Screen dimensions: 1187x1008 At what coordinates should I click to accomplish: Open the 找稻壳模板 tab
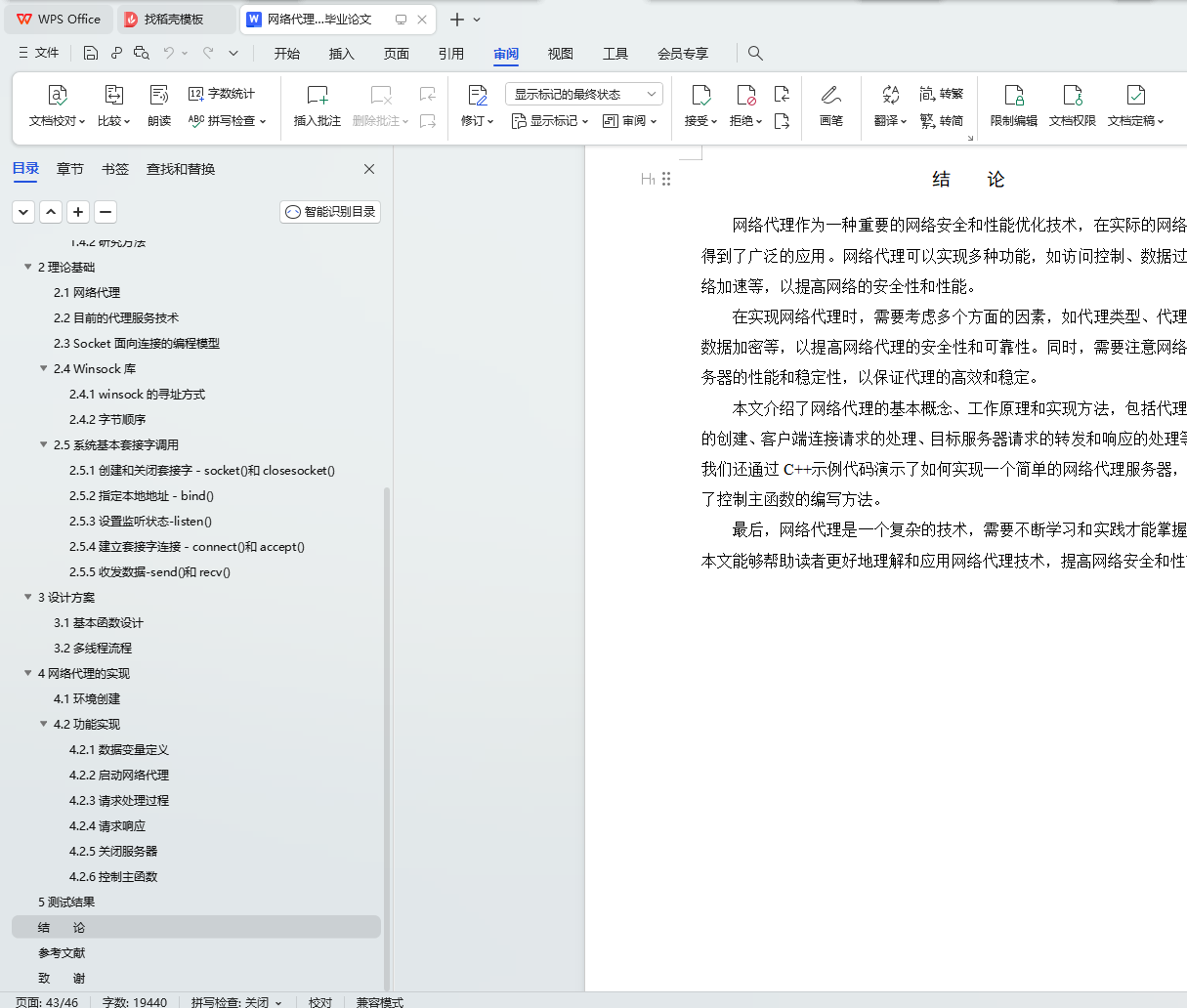click(174, 19)
